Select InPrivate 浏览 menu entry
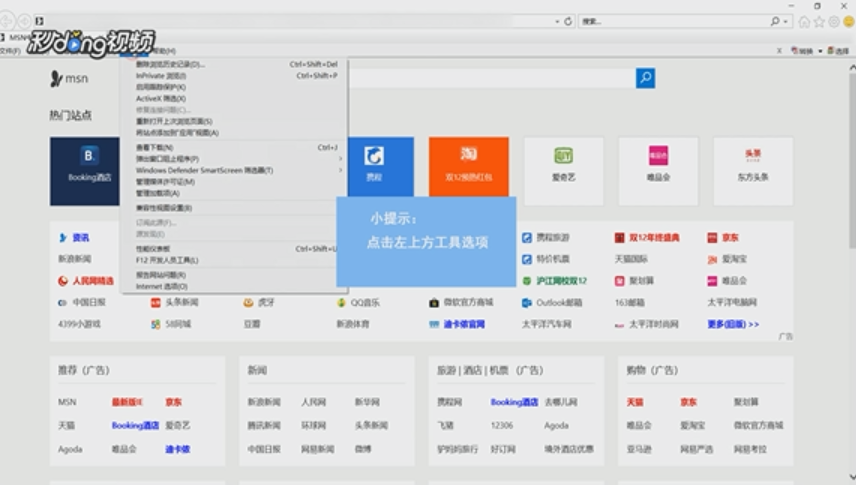This screenshot has width=856, height=485. (234, 76)
